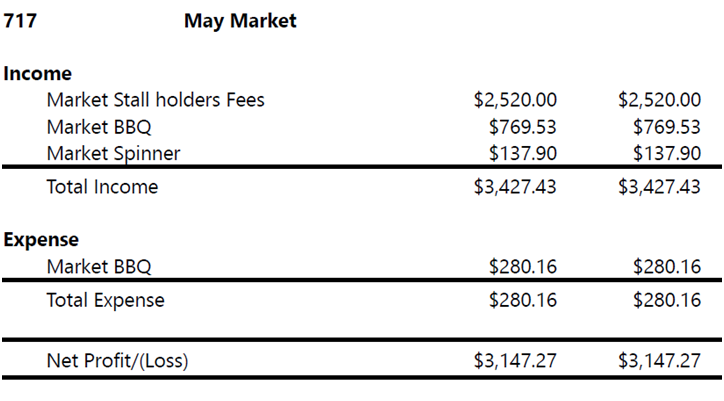The height and width of the screenshot is (401, 724).
Task: Select first column $280.16 total expense
Action: pyautogui.click(x=523, y=300)
